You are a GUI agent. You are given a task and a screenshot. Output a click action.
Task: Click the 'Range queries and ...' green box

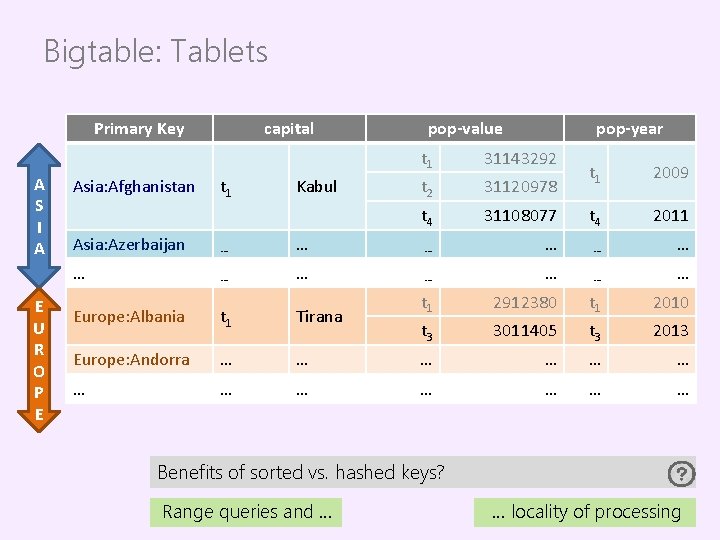tap(246, 512)
